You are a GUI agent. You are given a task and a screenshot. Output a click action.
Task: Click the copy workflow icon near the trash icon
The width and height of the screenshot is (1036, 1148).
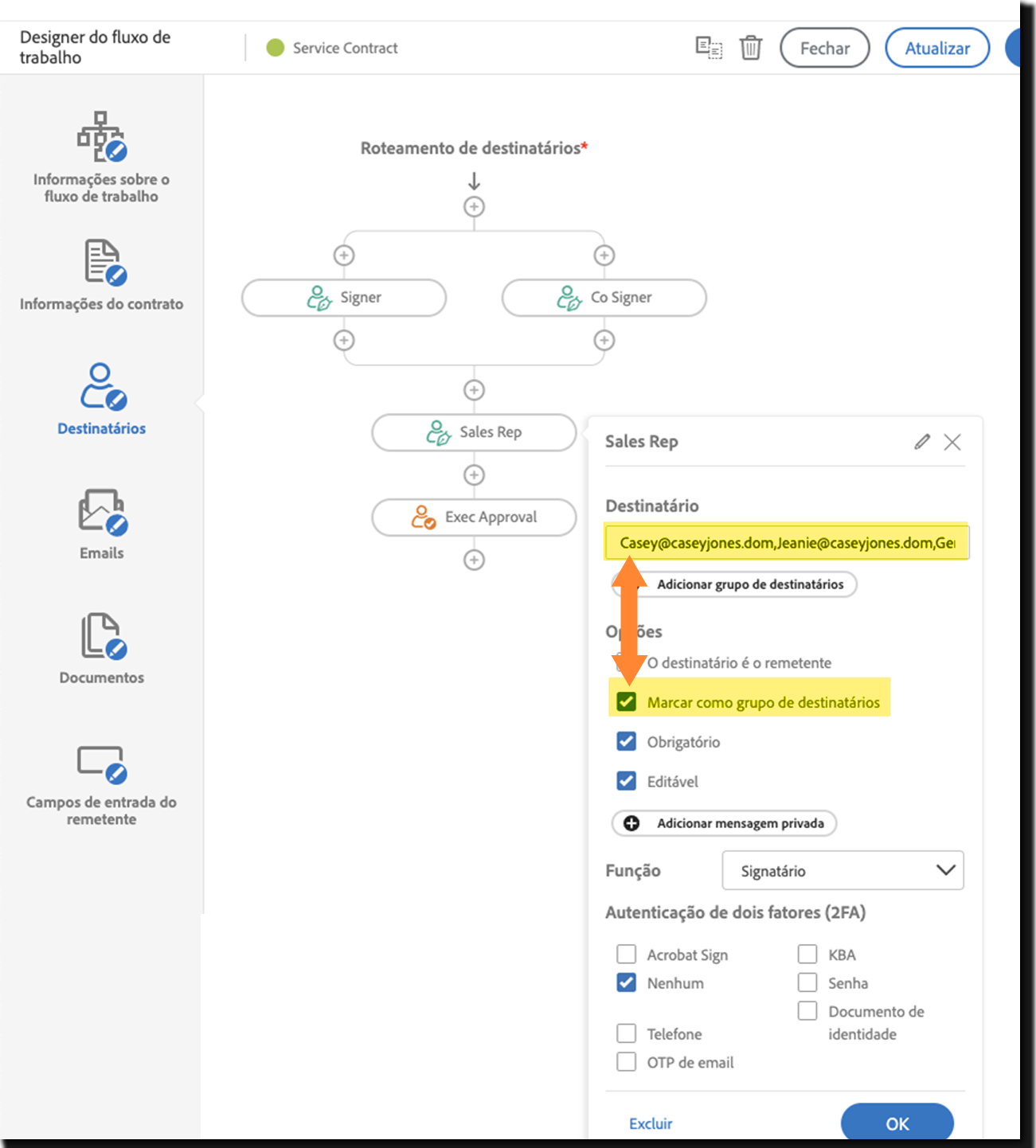(709, 48)
